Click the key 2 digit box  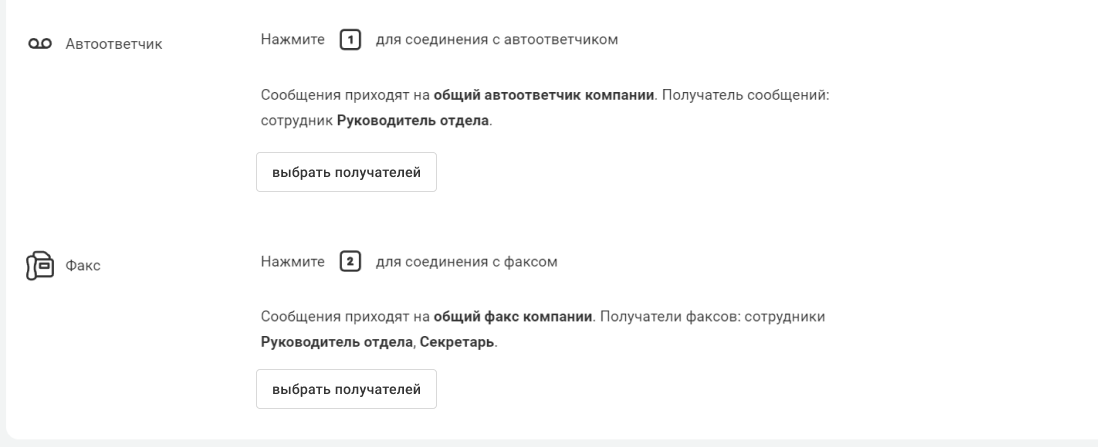coord(348,262)
